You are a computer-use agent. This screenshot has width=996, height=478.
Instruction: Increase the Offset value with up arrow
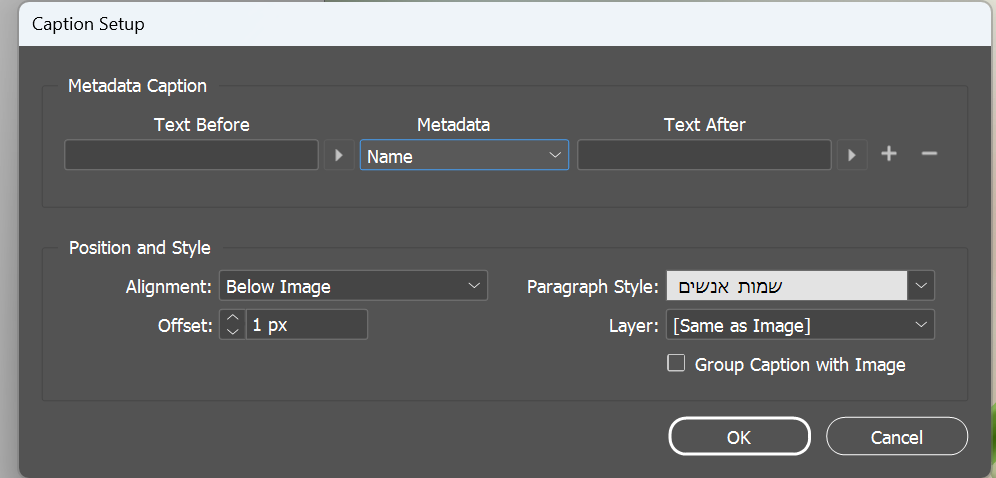232,318
